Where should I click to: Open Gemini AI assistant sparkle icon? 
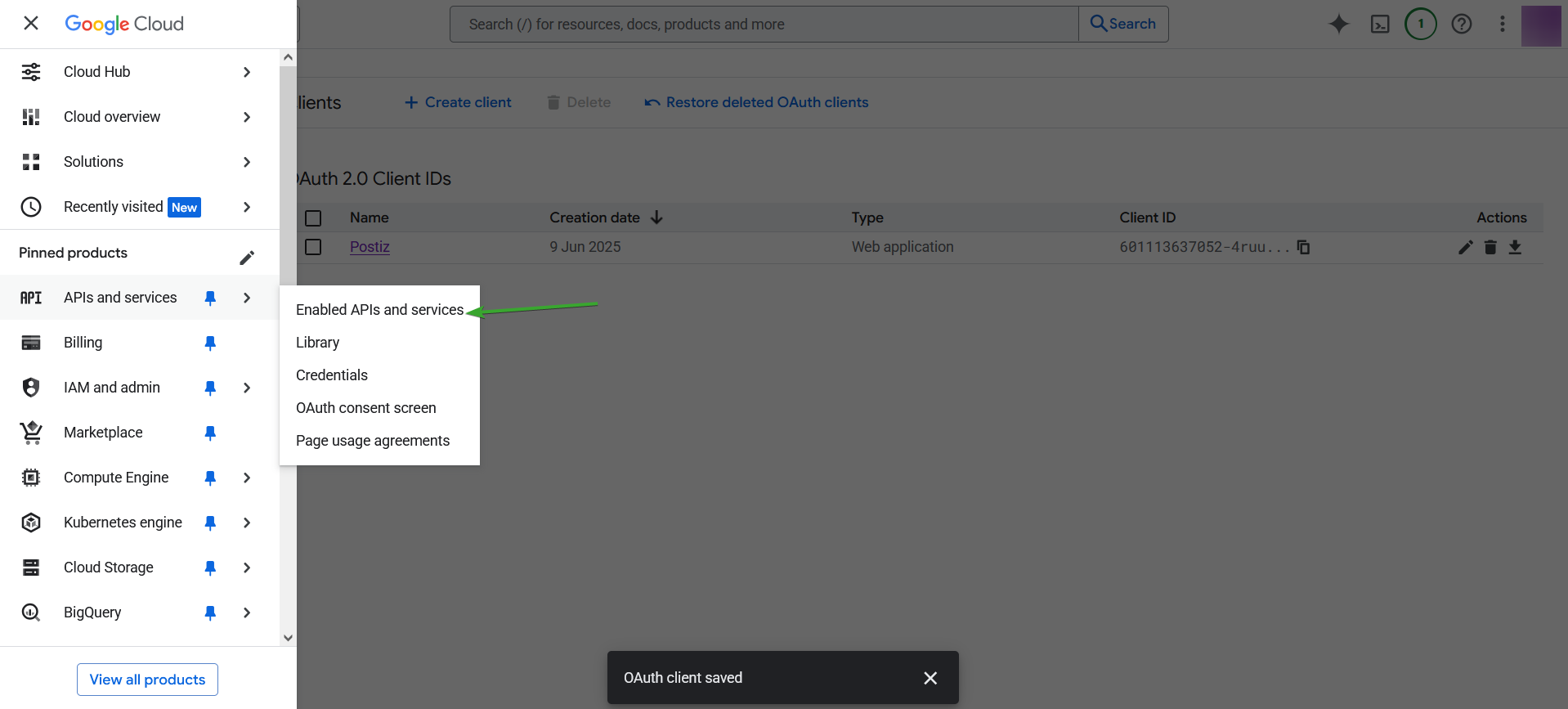[1338, 25]
